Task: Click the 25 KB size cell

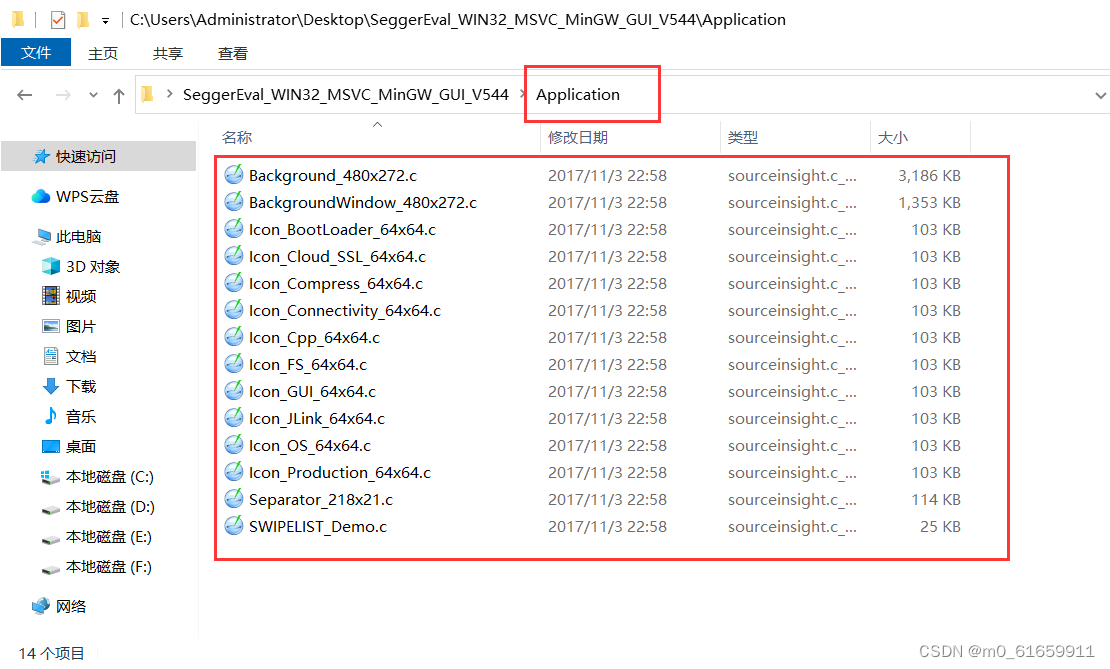Action: (940, 526)
